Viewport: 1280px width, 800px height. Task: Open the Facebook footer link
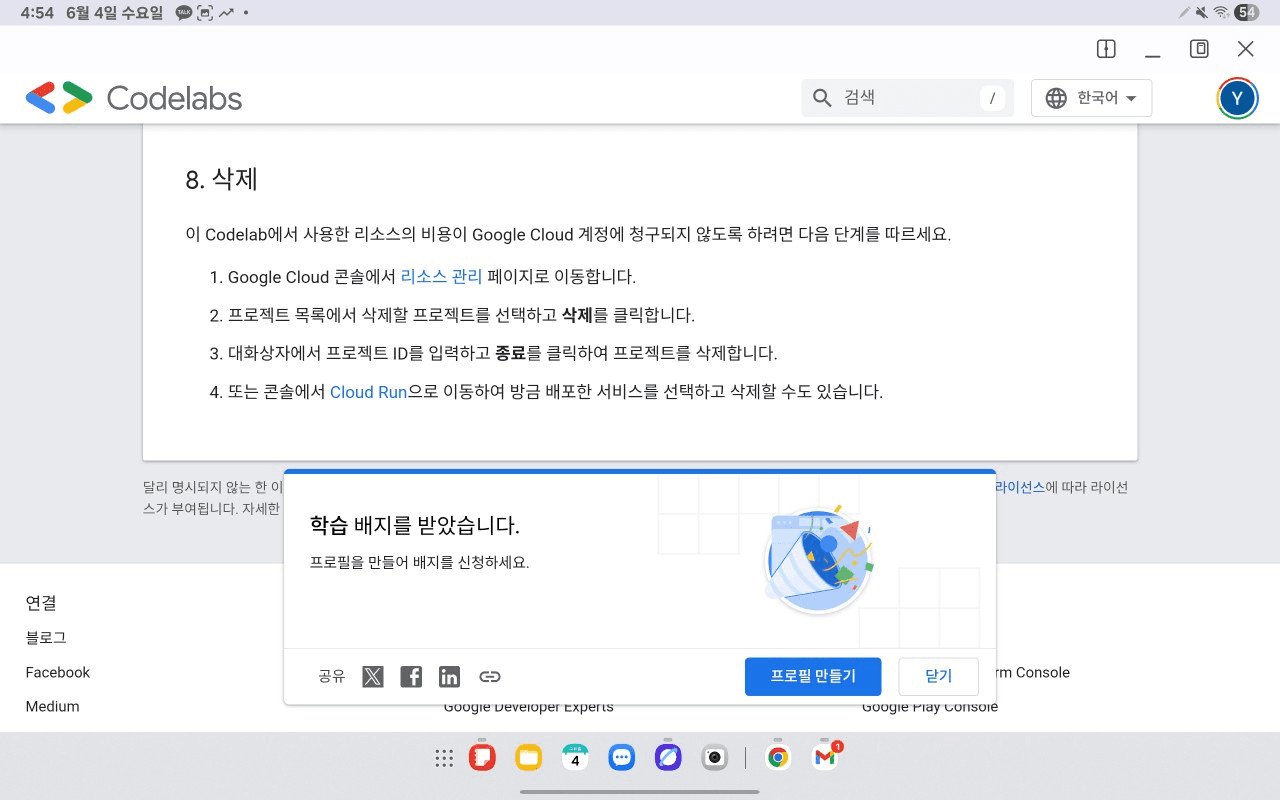click(58, 672)
